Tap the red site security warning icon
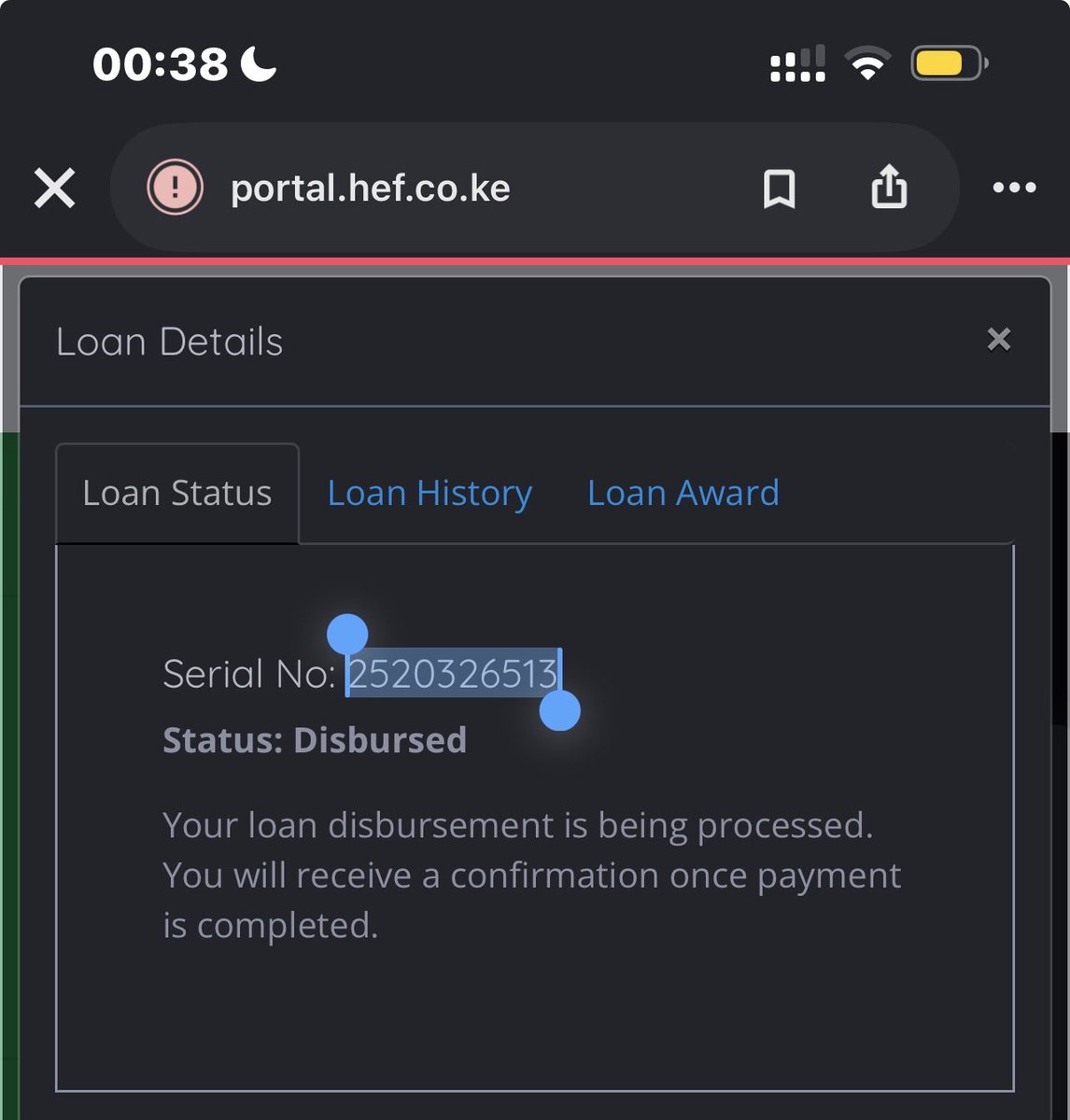Viewport: 1070px width, 1120px height. (x=175, y=187)
